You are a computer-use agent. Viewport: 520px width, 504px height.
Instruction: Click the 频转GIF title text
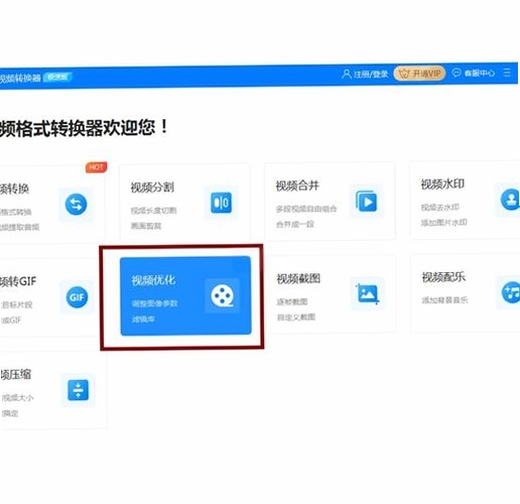click(x=18, y=282)
